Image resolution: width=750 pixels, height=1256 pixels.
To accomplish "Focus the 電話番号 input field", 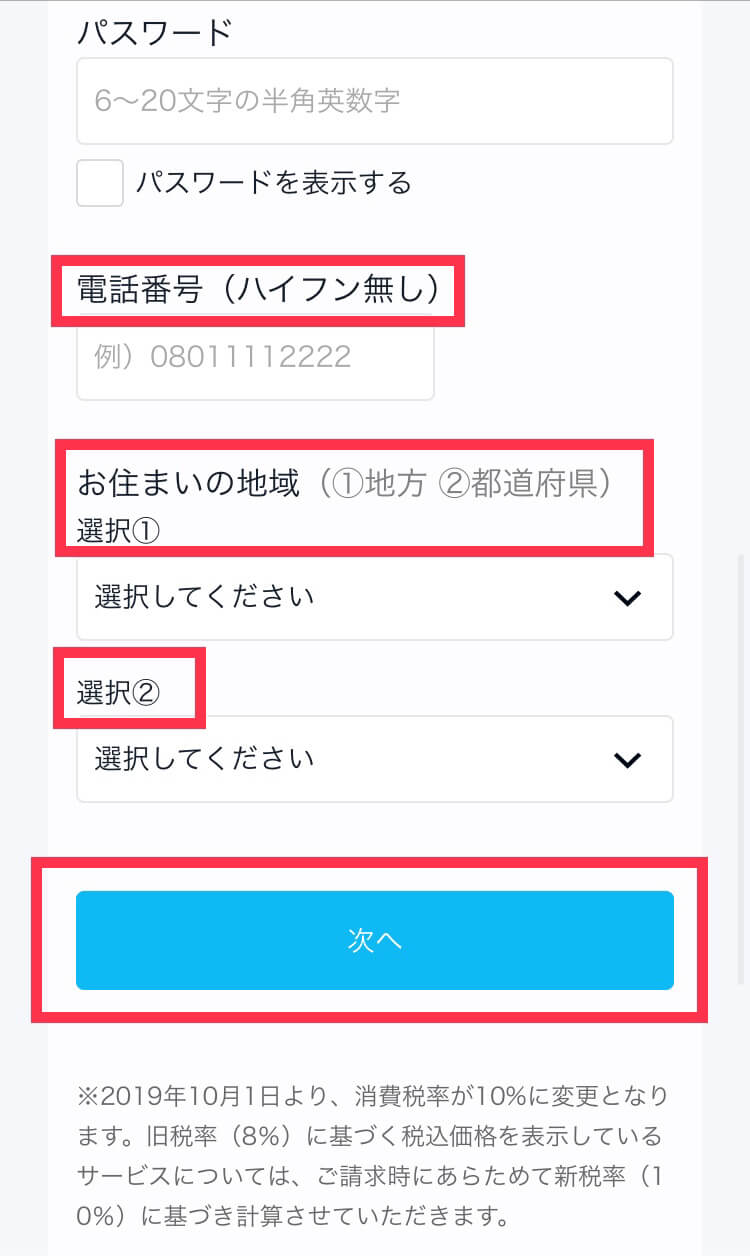I will coord(256,358).
